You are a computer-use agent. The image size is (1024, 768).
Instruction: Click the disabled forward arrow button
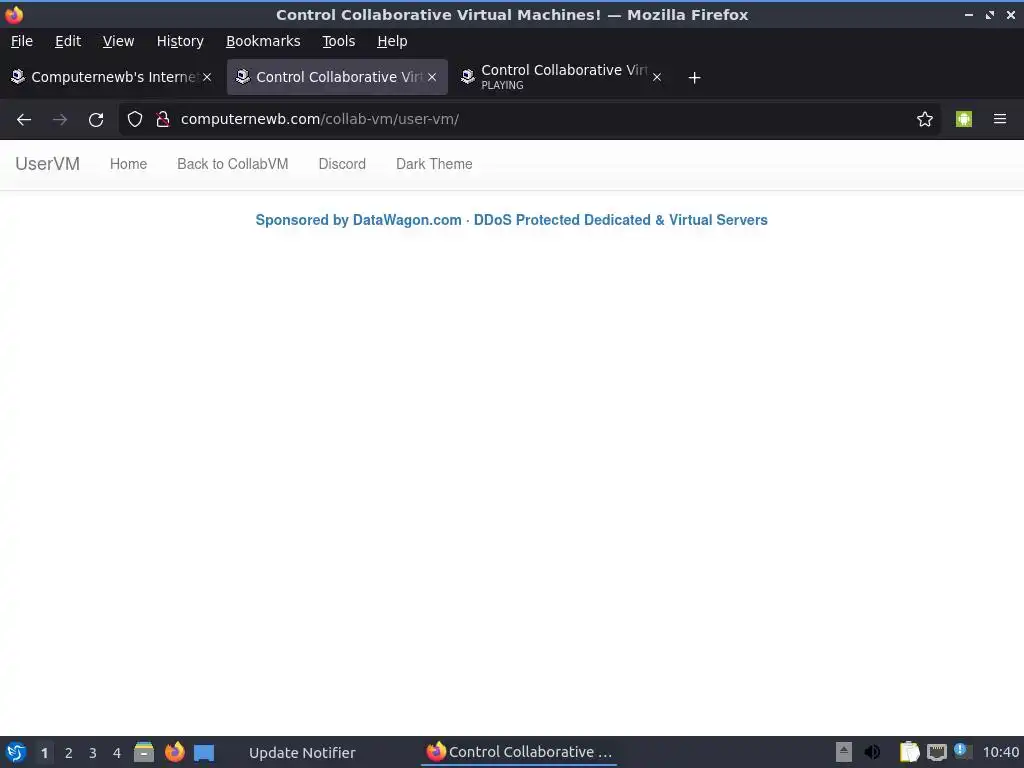click(59, 120)
